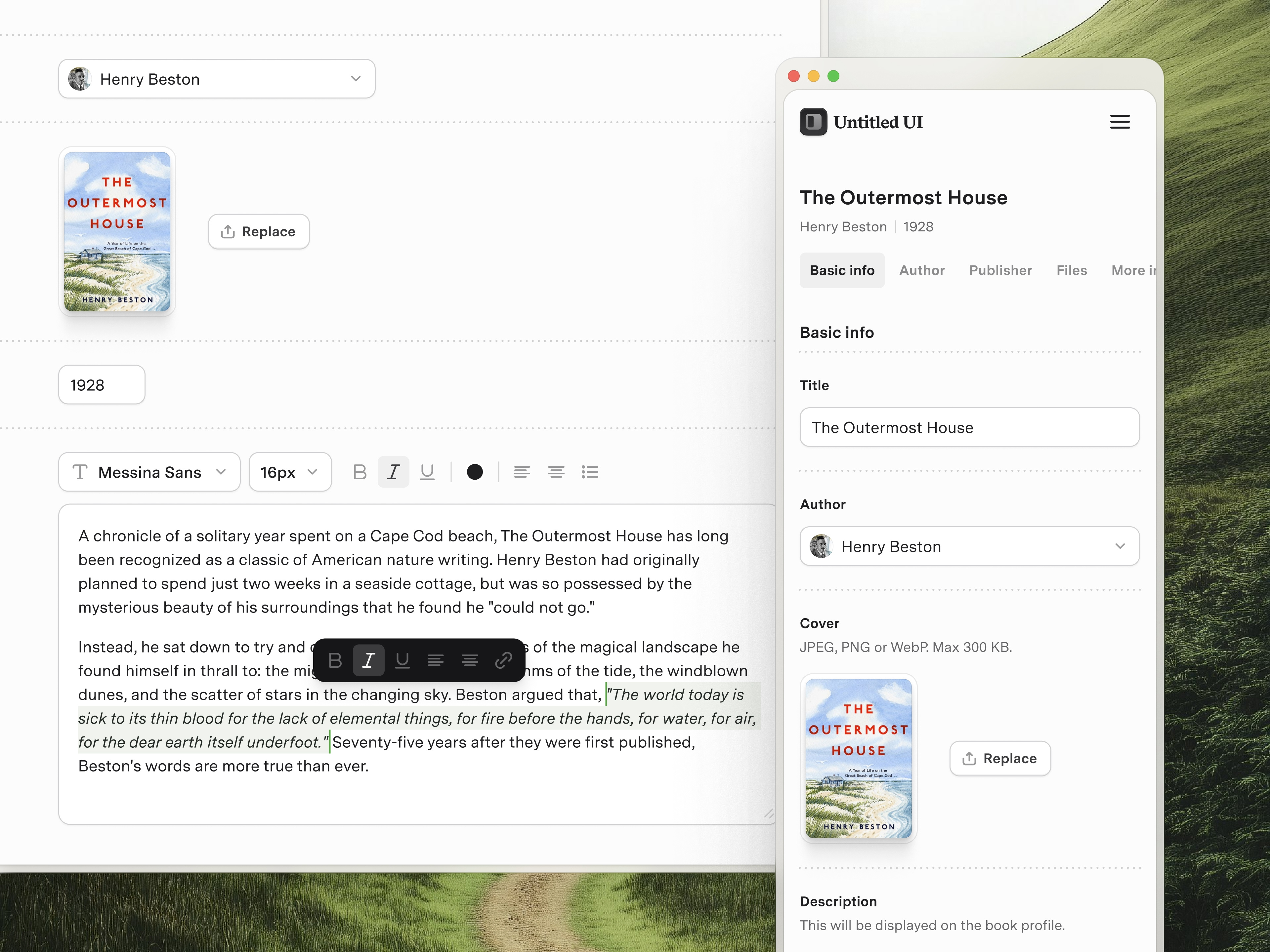Click the red close window button
Image resolution: width=1270 pixels, height=952 pixels.
[793, 76]
